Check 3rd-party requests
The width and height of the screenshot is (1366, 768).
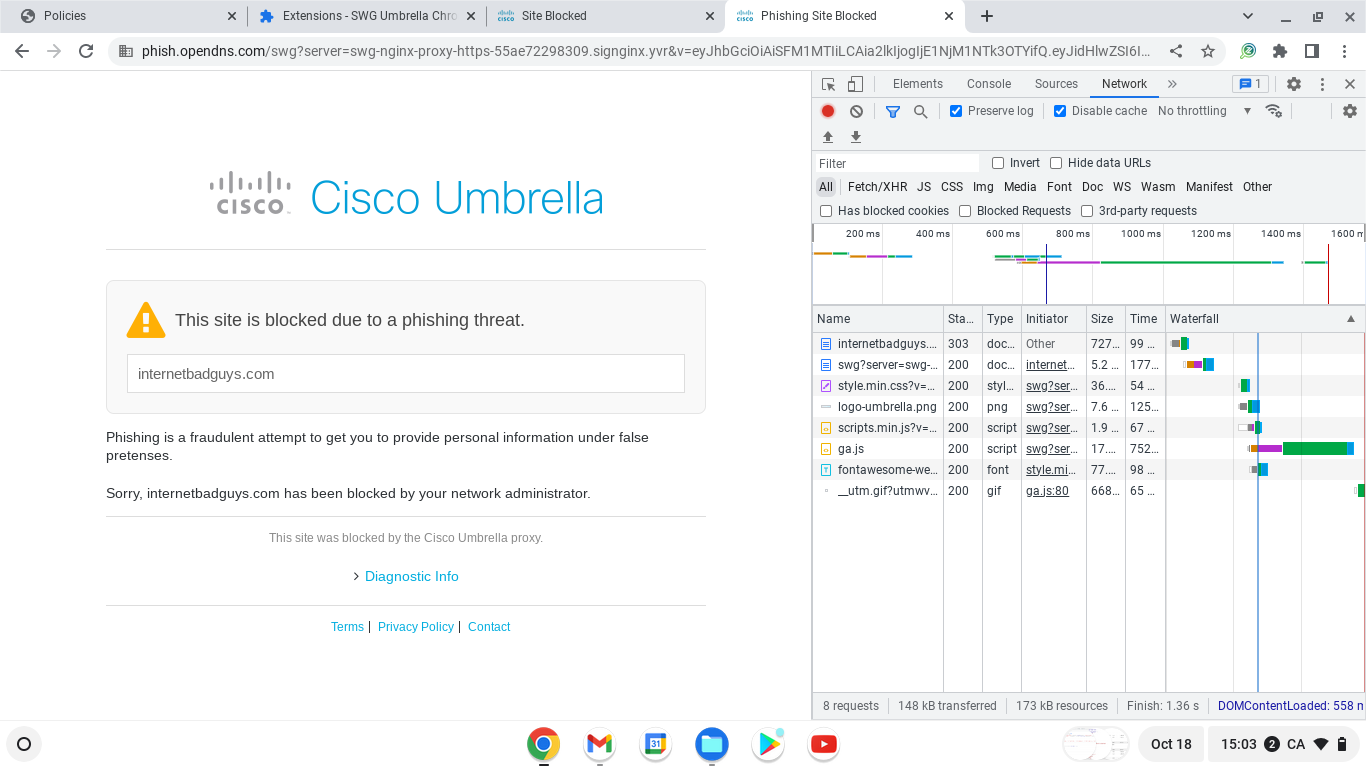point(1087,211)
